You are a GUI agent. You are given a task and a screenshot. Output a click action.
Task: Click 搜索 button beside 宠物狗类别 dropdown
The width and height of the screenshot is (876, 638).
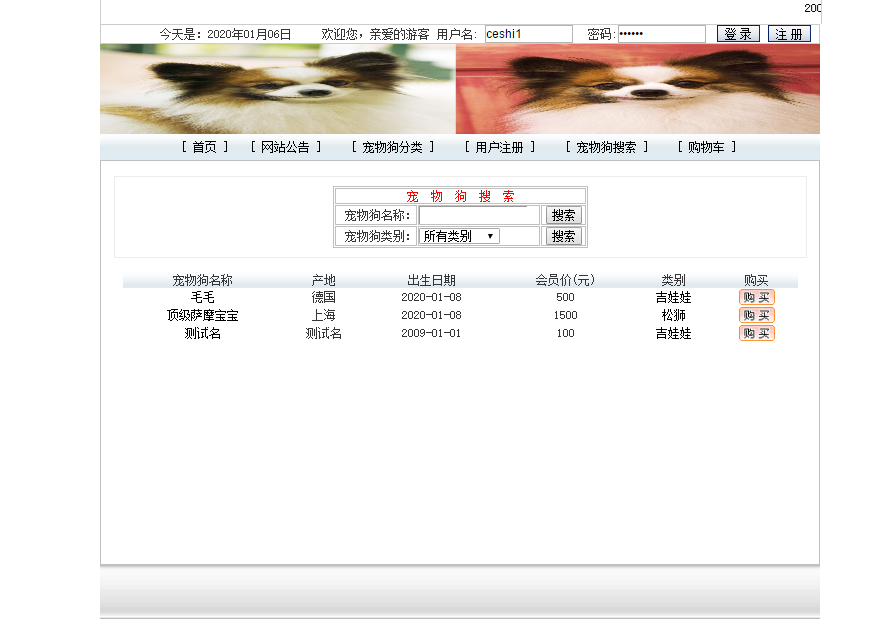click(x=563, y=236)
